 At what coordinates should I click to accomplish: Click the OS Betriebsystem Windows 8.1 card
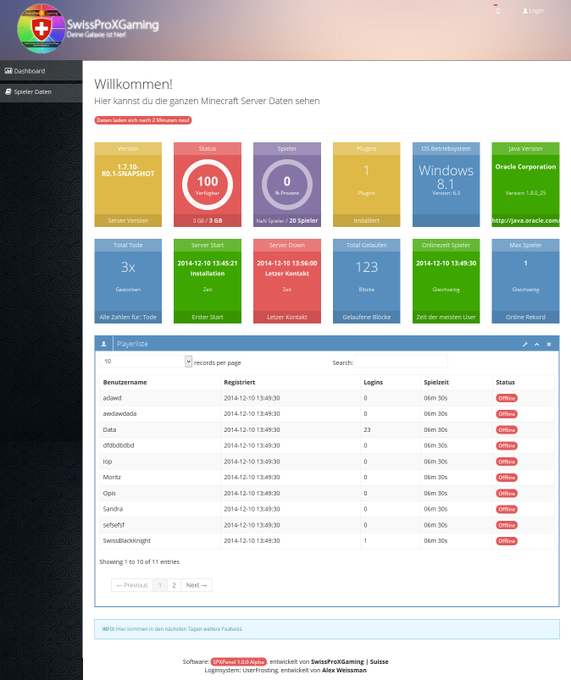pyautogui.click(x=446, y=184)
